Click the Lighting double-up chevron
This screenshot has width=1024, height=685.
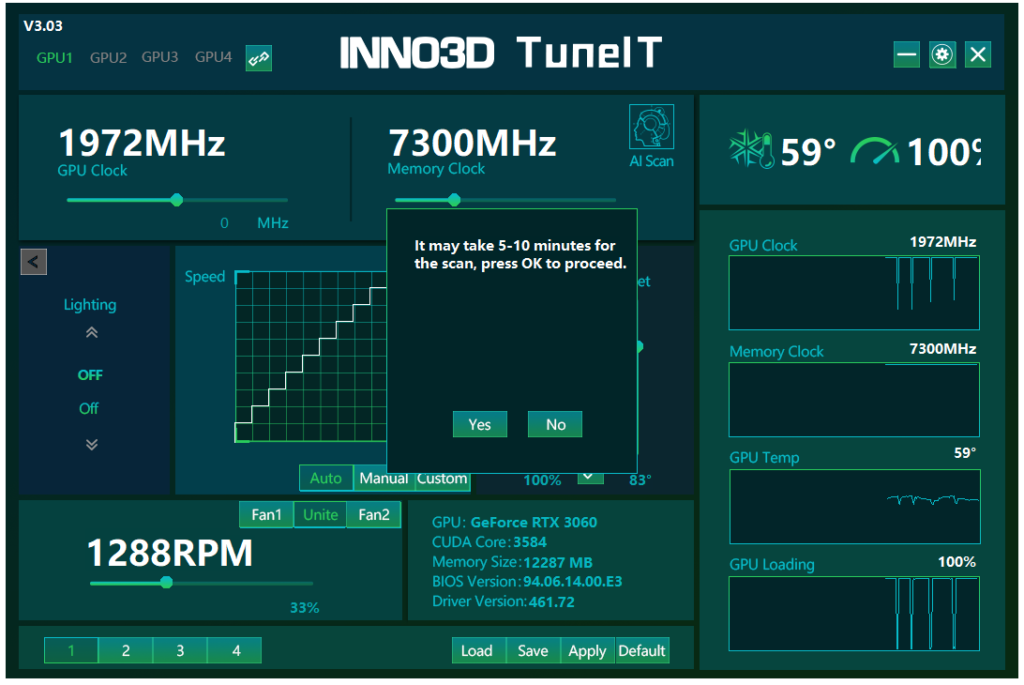[x=91, y=333]
